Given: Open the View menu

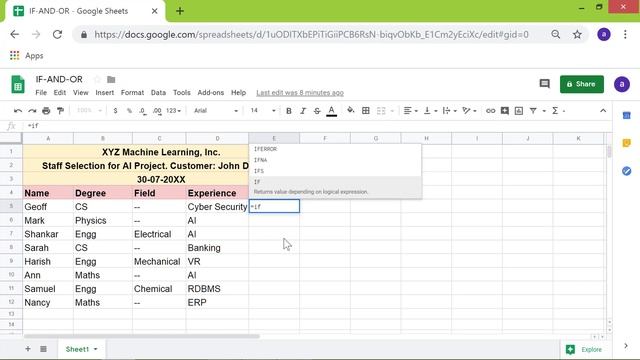Looking at the screenshot, I should [80, 93].
